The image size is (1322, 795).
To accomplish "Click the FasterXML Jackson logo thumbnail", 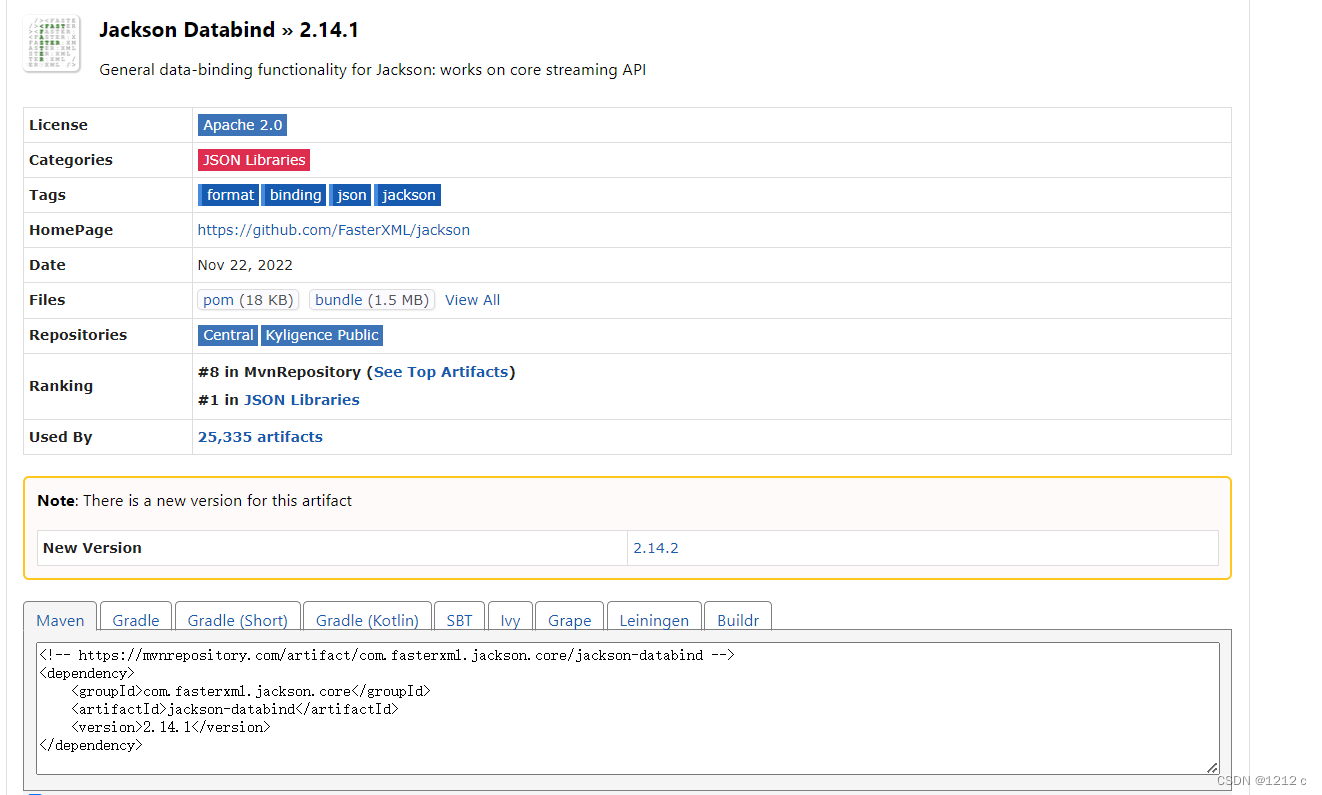I will tap(51, 44).
